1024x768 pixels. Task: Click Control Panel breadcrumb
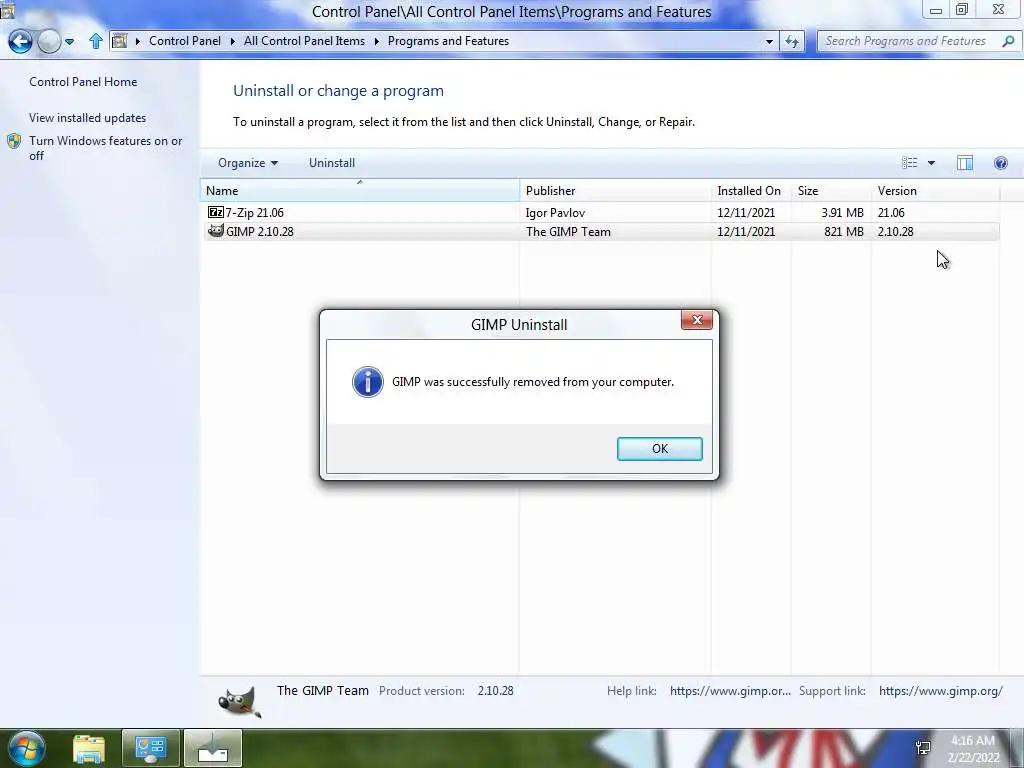point(185,40)
